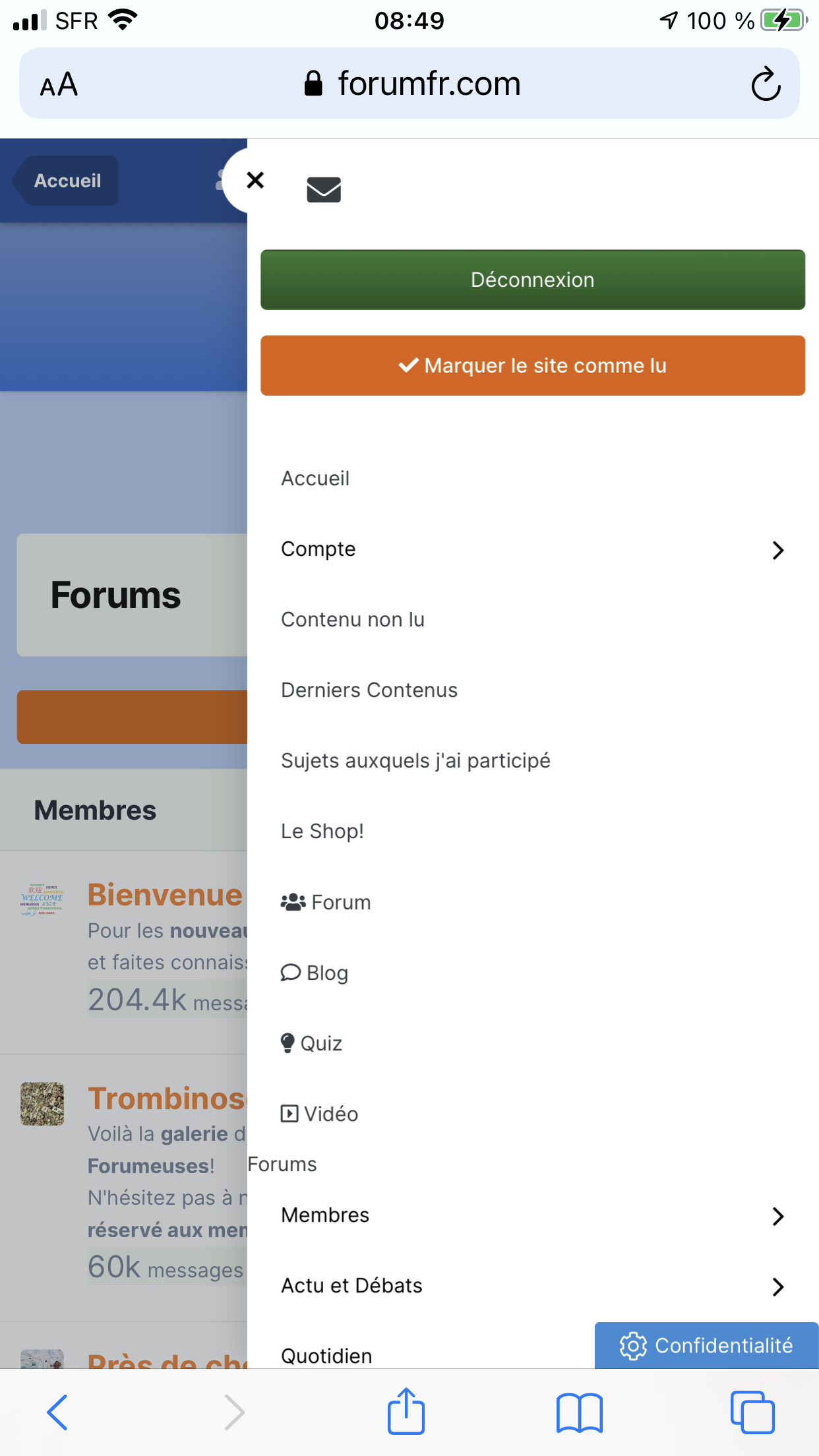Open messages via the envelope icon

coord(324,190)
